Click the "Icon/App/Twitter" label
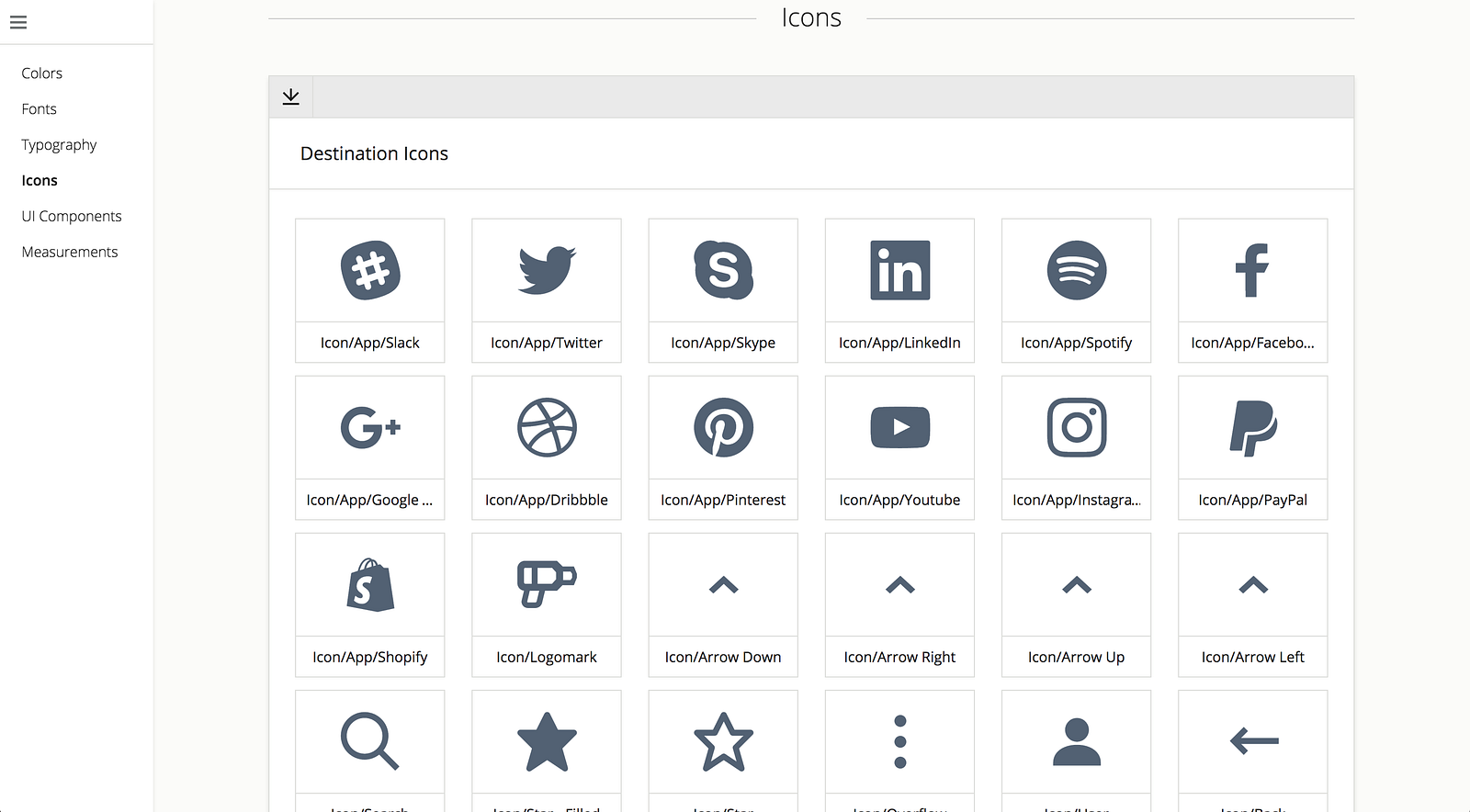 coord(547,343)
